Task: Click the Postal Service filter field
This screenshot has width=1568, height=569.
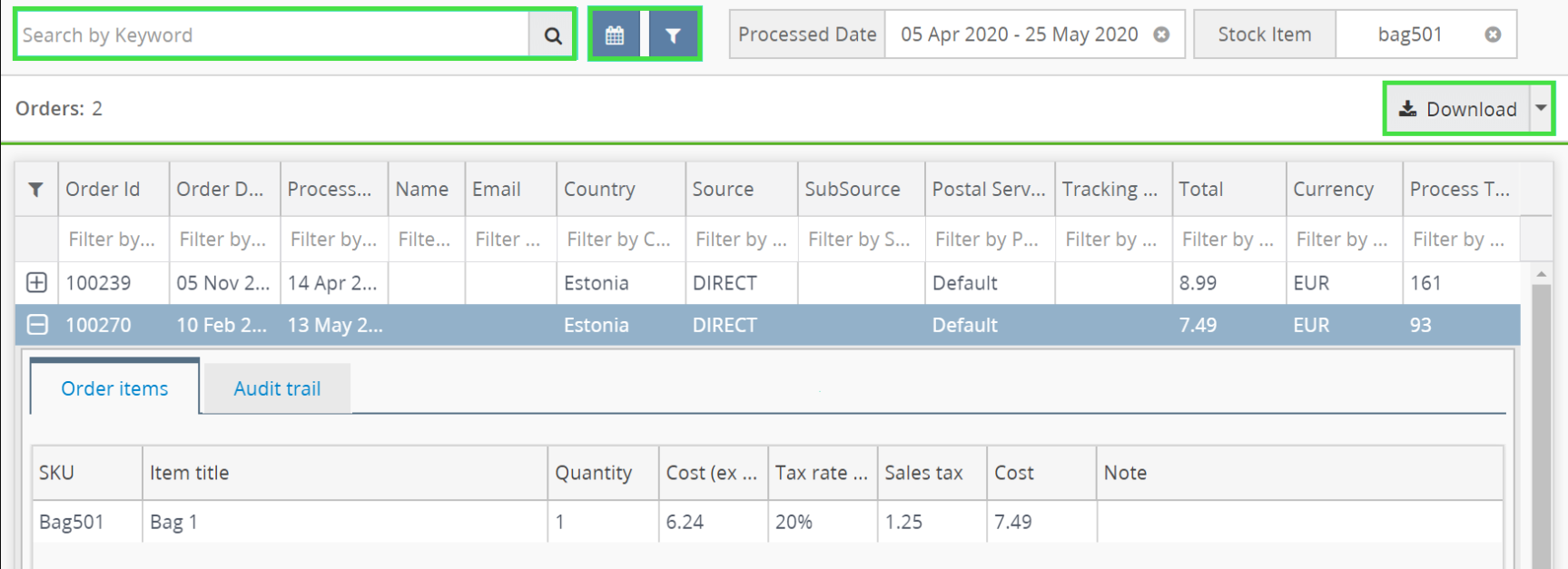Action: click(x=990, y=239)
